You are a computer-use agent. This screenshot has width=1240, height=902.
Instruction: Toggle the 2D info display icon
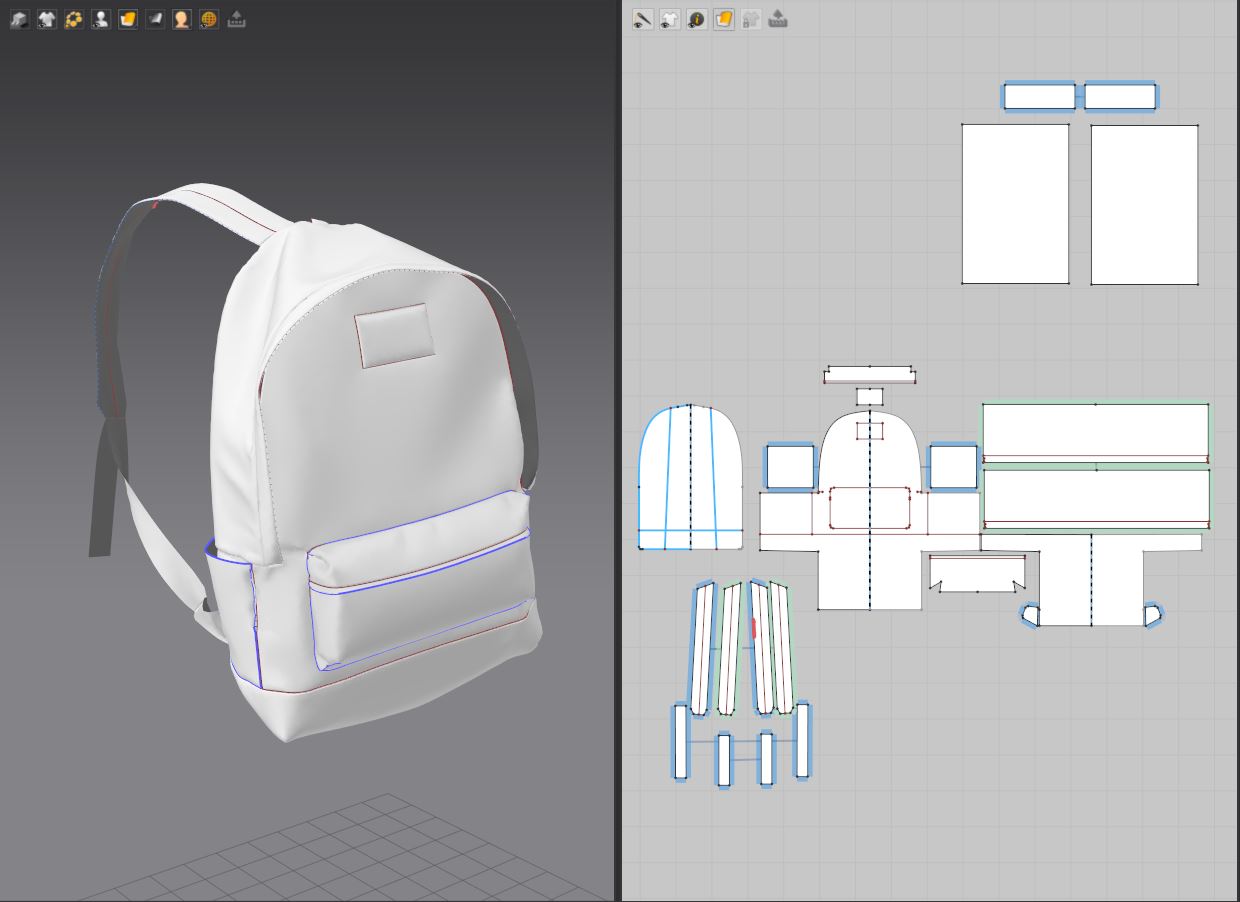[x=697, y=19]
